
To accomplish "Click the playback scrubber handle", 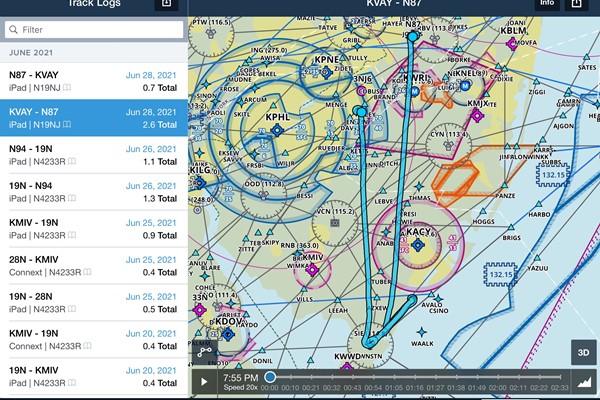I will [271, 377].
